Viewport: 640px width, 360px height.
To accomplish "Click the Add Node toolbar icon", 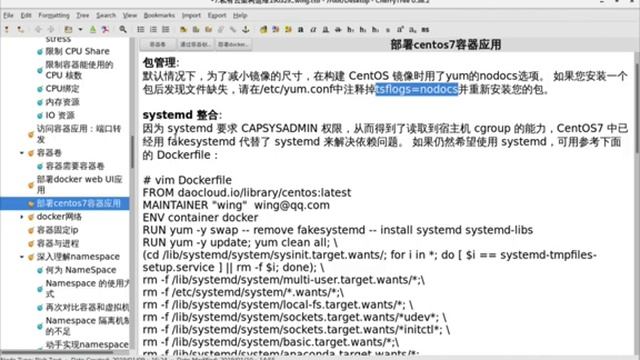I will [x=7, y=29].
